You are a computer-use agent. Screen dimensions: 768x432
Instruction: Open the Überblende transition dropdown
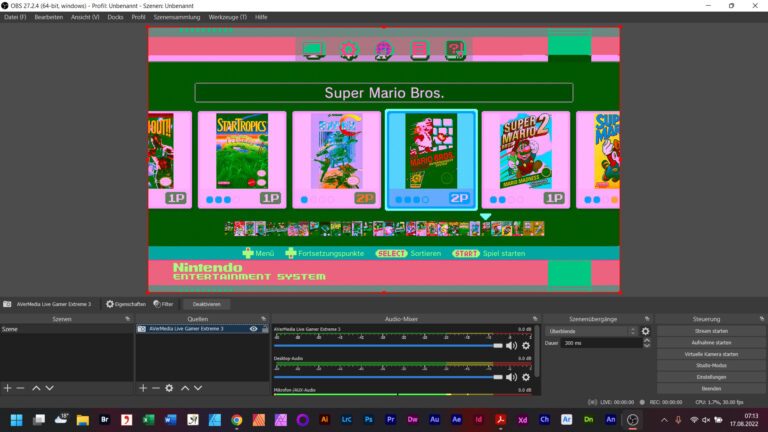pos(592,332)
